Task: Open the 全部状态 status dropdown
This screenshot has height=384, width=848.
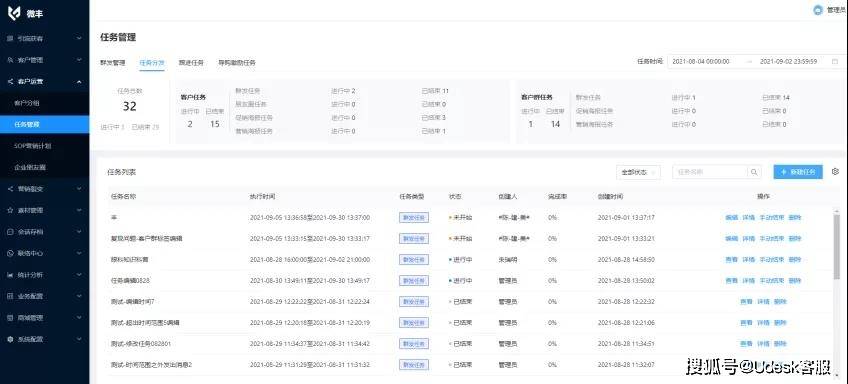Action: (x=638, y=172)
